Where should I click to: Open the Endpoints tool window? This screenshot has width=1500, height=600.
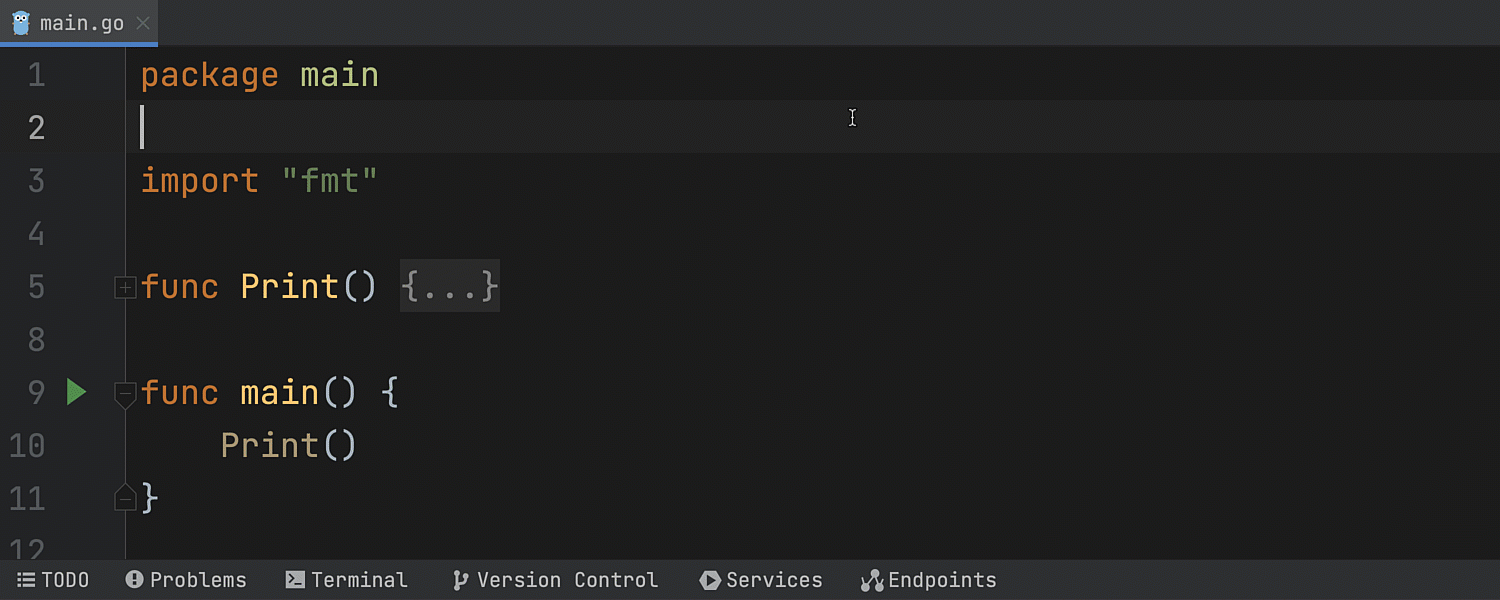click(929, 580)
